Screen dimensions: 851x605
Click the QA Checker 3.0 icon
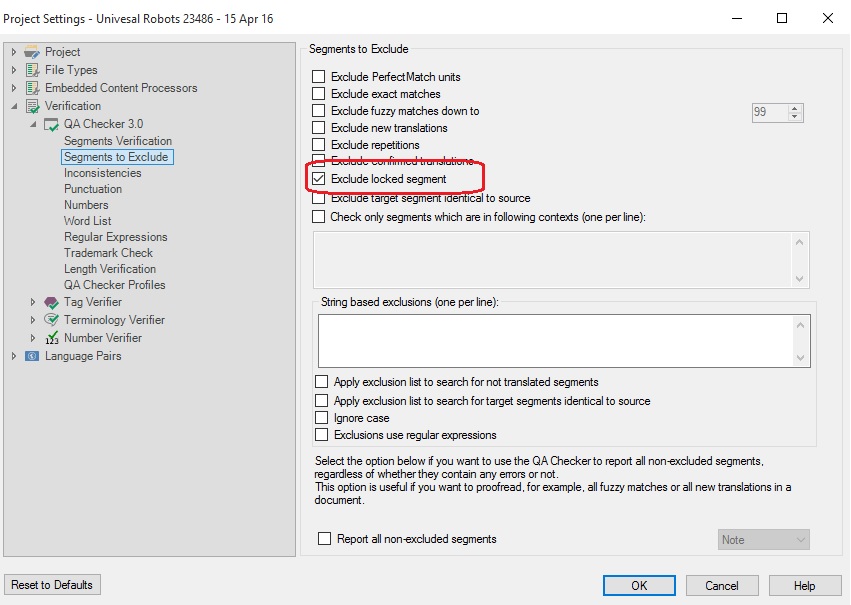click(51, 124)
